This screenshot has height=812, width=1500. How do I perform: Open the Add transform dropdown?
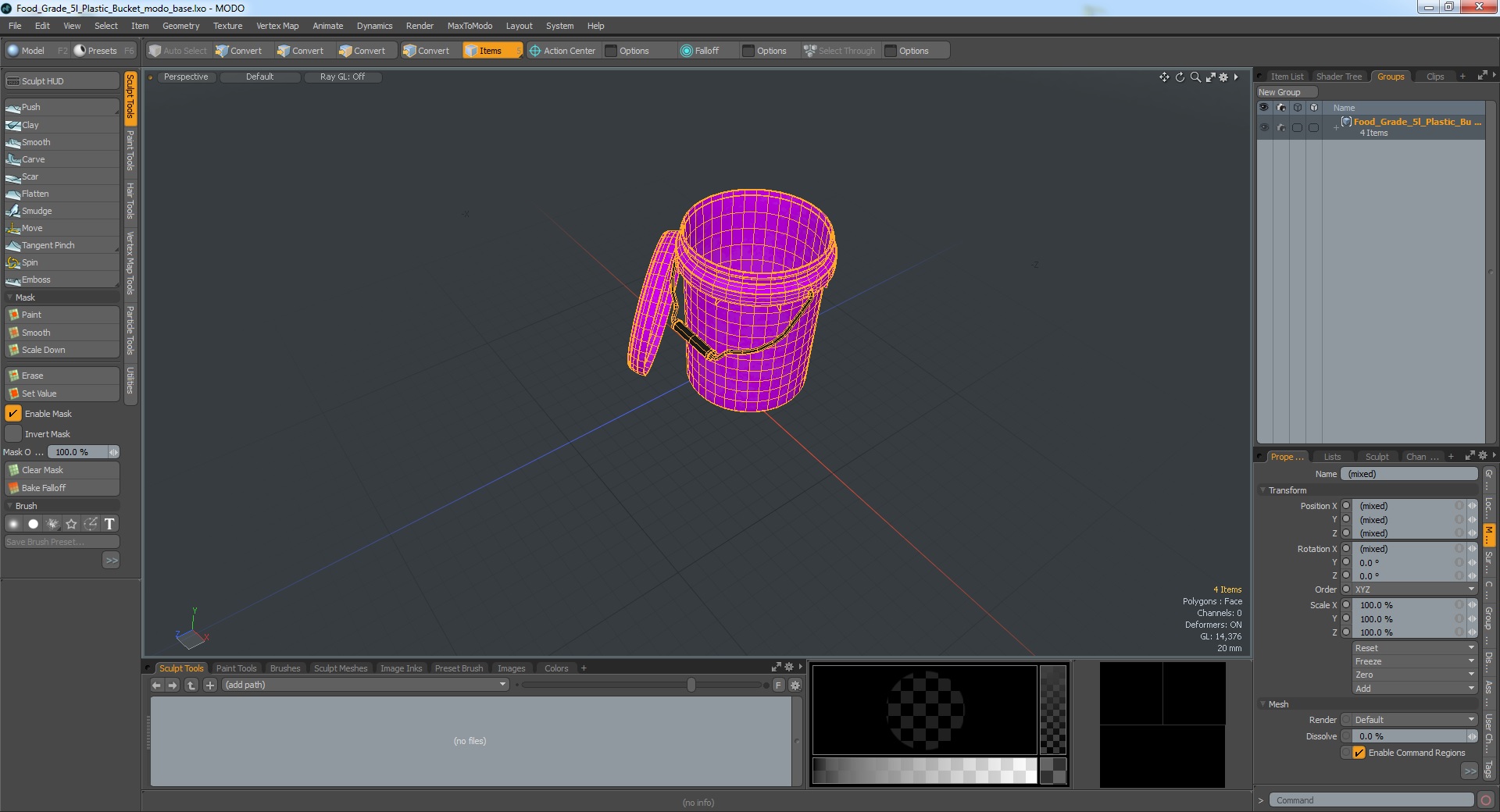pyautogui.click(x=1414, y=689)
